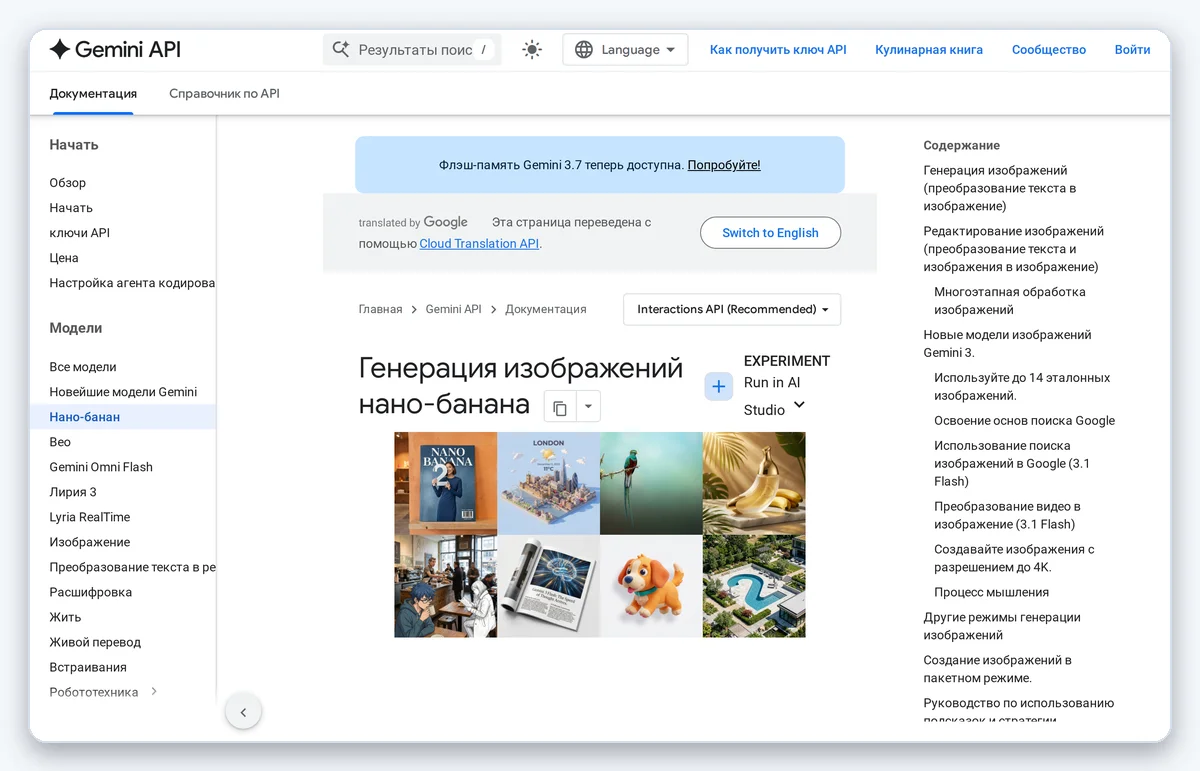The image size is (1200, 771).
Task: Jump to 'Используйте до 14 эталонных изображений.'
Action: pyautogui.click(x=1022, y=387)
